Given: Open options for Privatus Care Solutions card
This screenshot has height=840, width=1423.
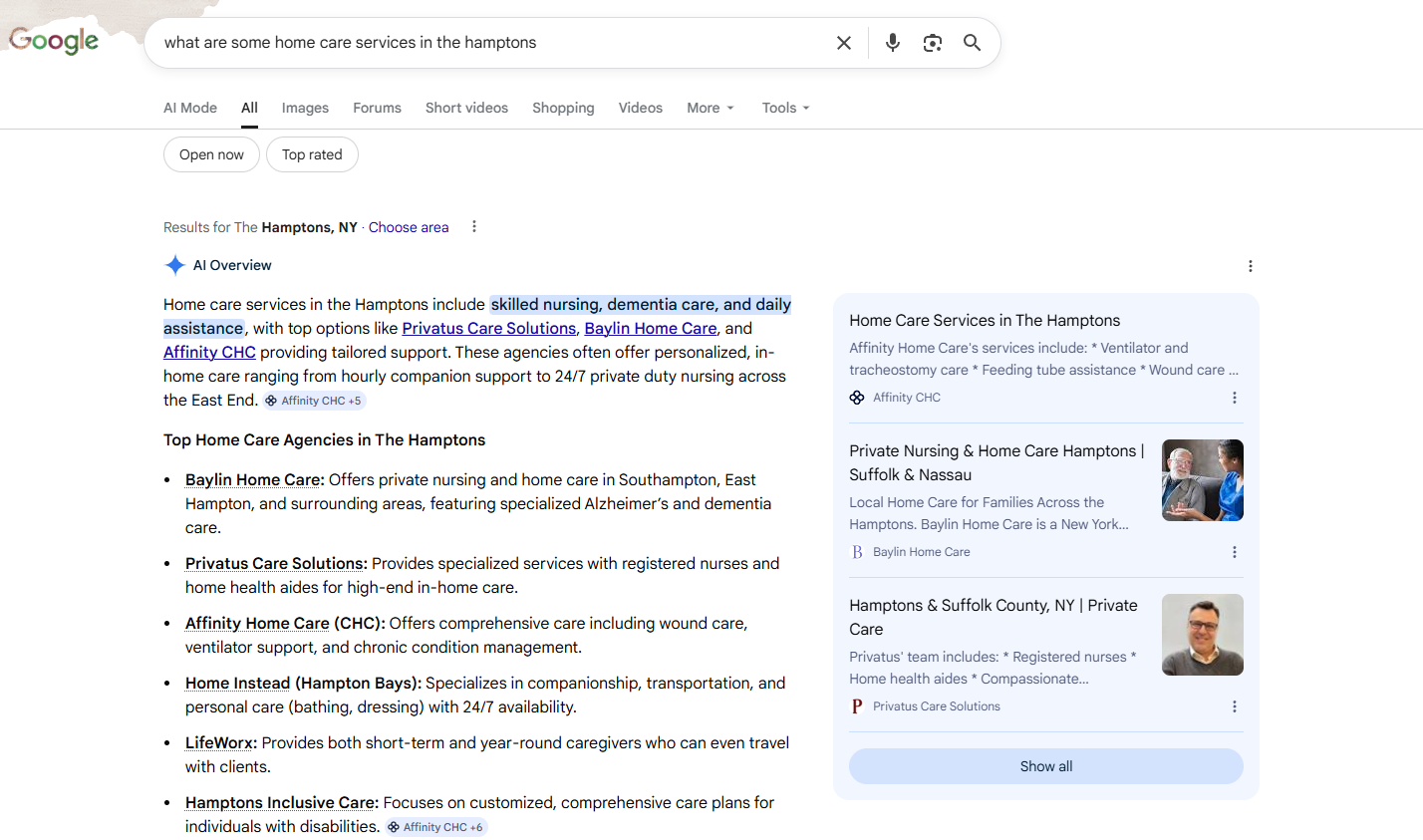Looking at the screenshot, I should 1234,706.
